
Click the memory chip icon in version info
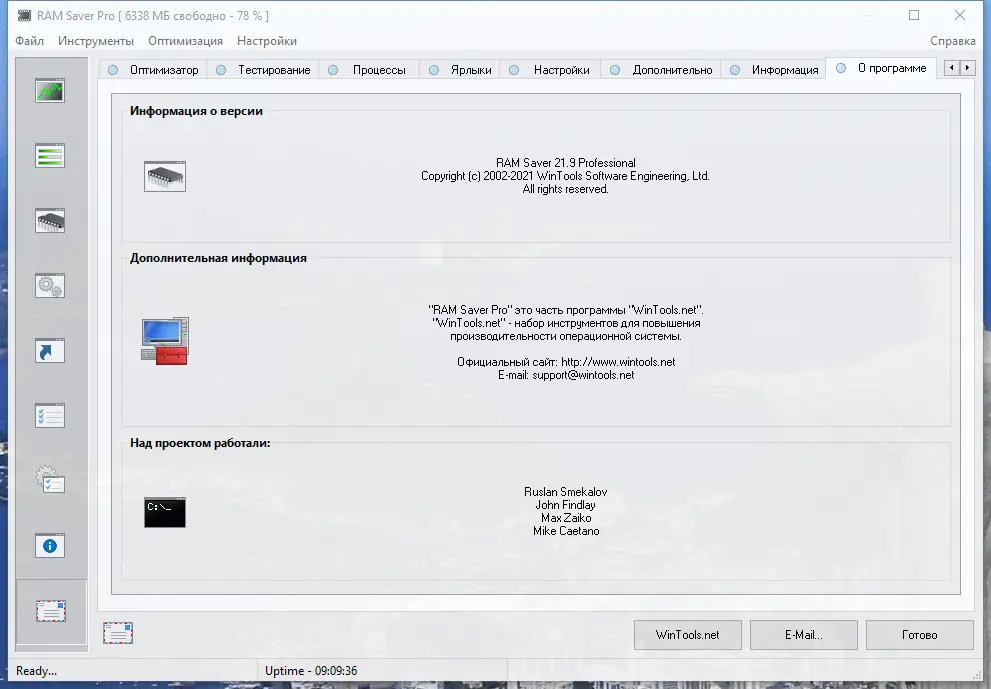165,176
